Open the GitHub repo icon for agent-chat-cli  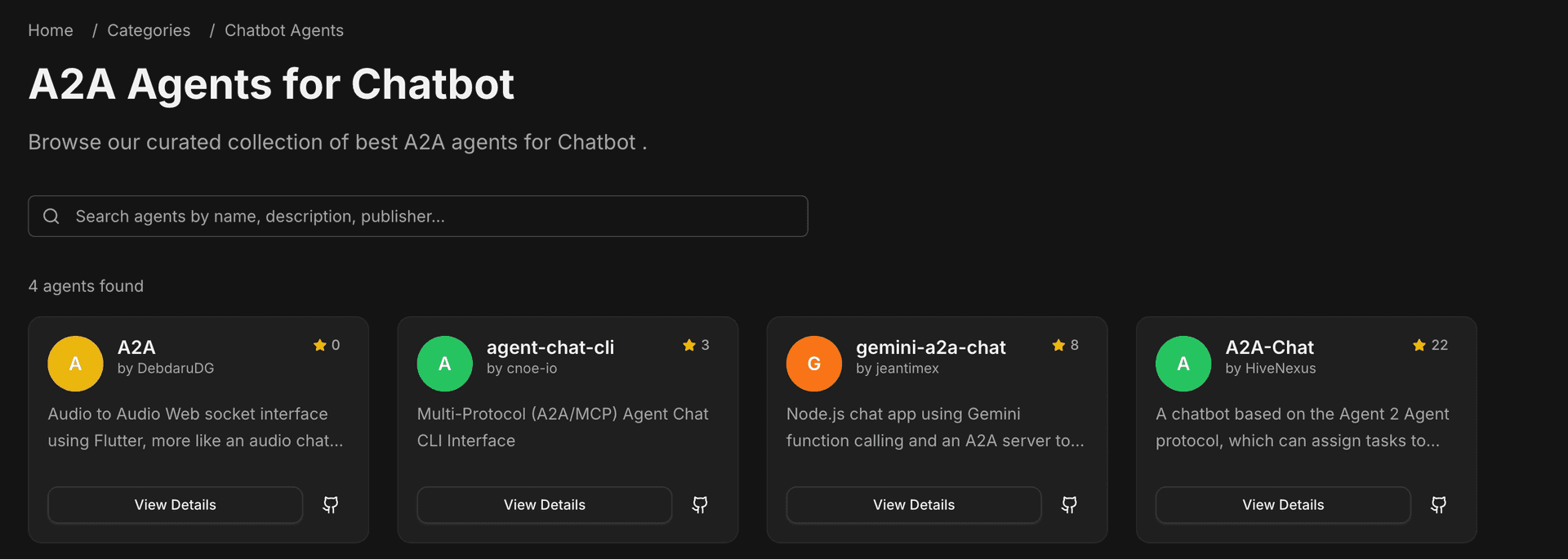pos(699,504)
